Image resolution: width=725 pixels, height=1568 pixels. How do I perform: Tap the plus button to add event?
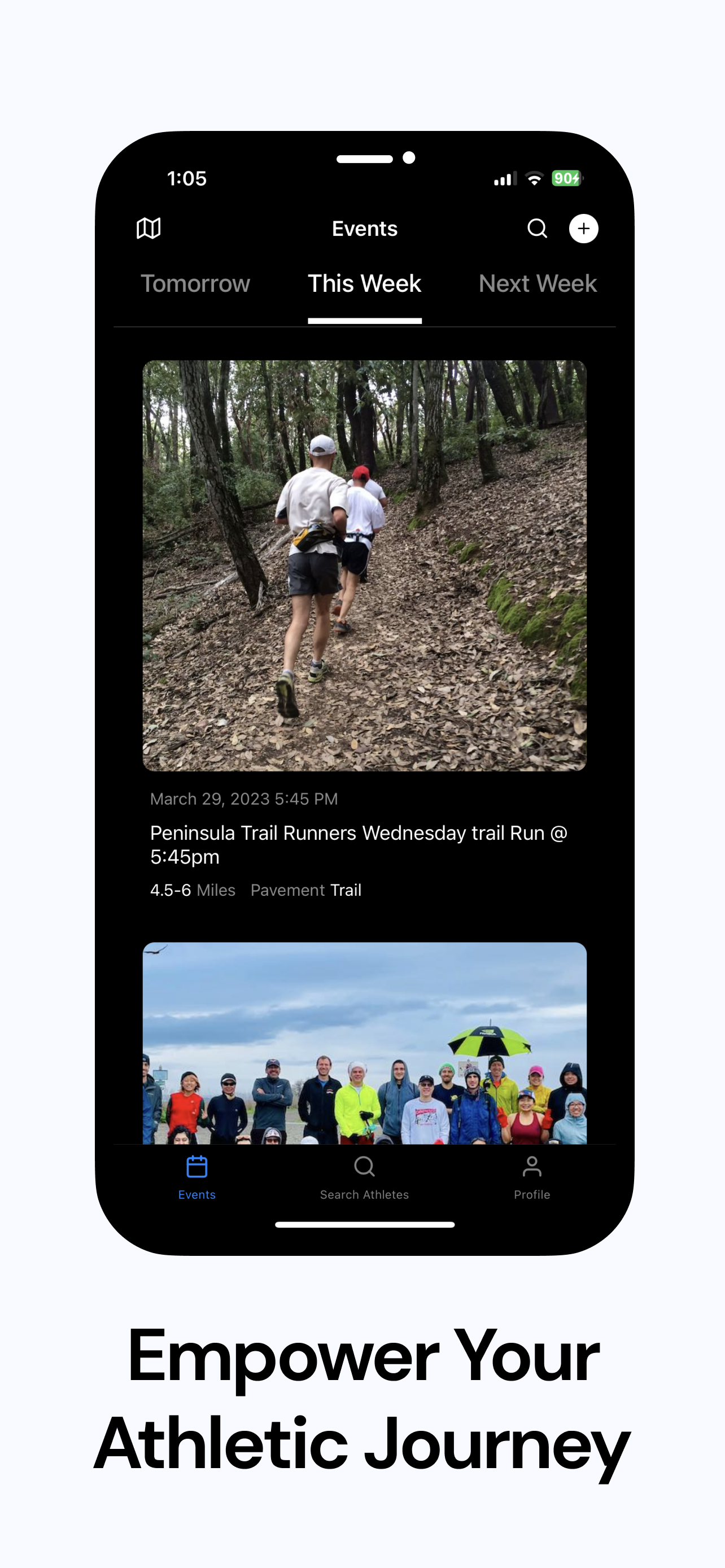coord(583,228)
